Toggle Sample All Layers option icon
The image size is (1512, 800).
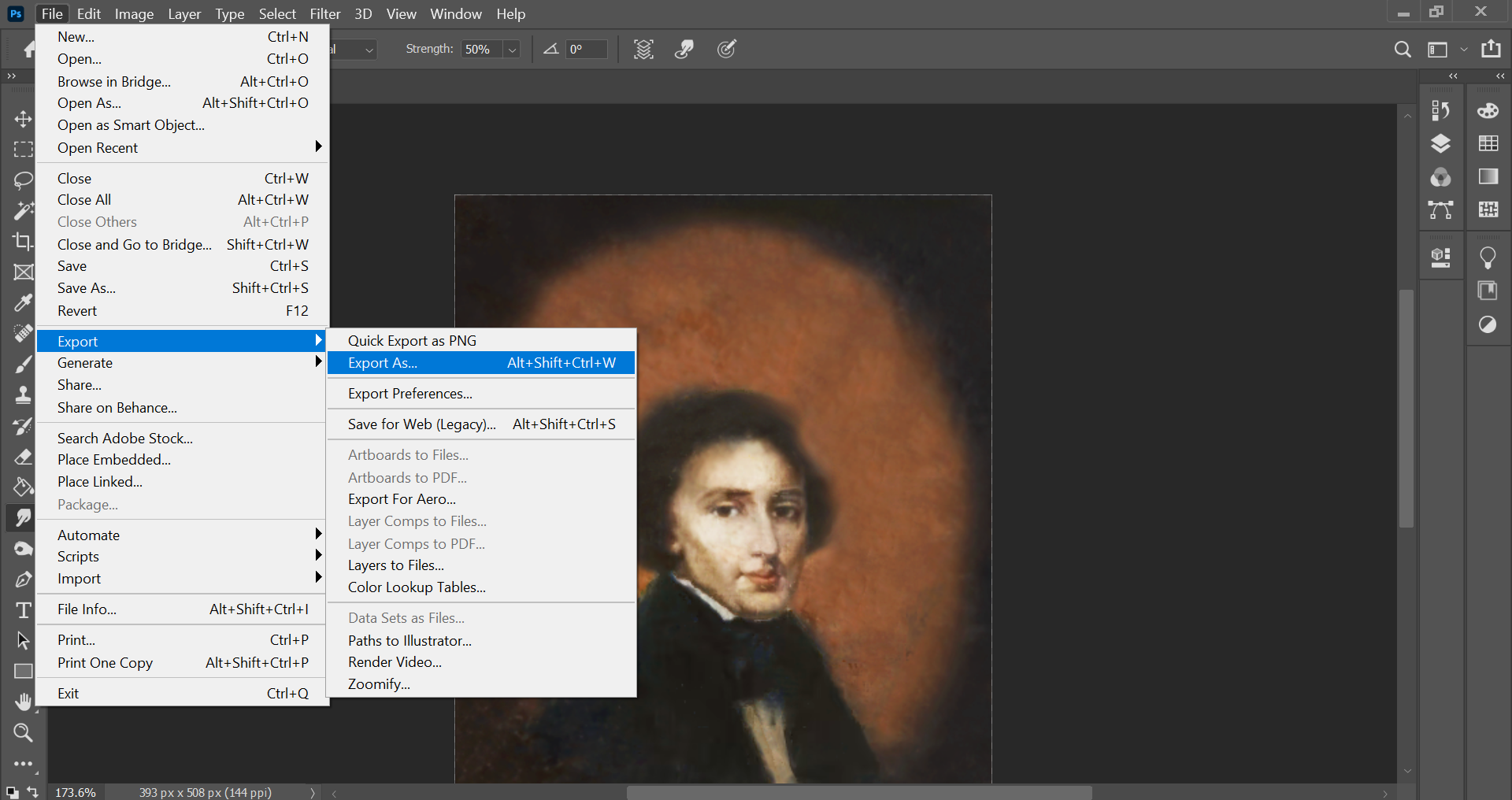point(643,50)
